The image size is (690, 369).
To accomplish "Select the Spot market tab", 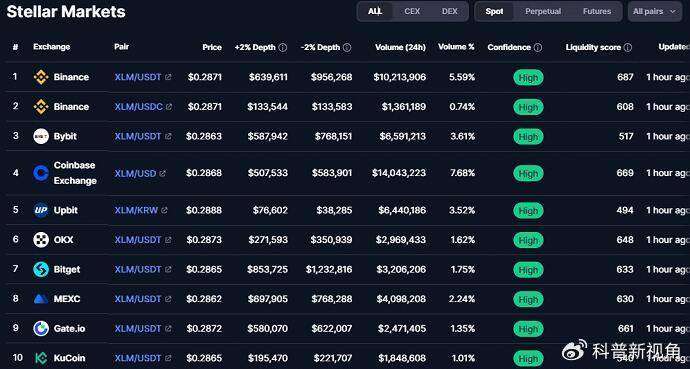I will tap(494, 11).
